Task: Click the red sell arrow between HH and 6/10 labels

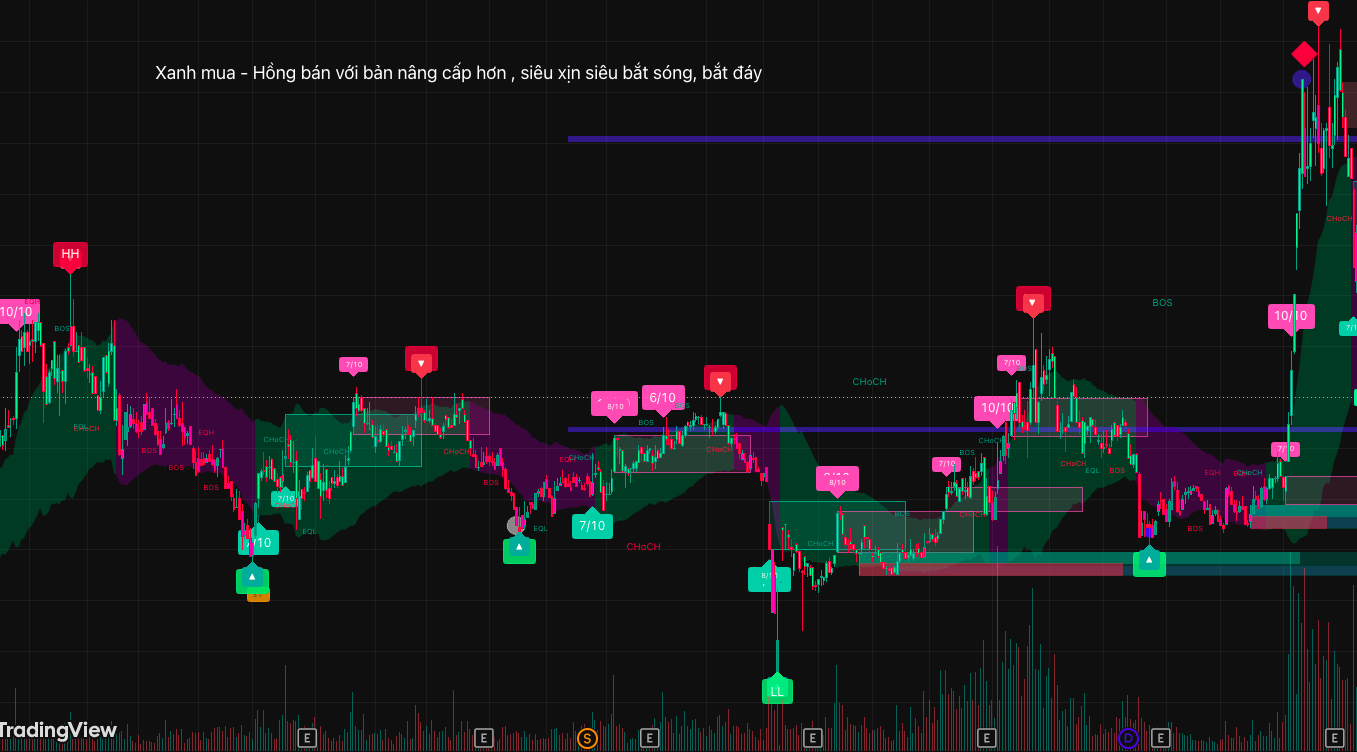Action: point(421,361)
